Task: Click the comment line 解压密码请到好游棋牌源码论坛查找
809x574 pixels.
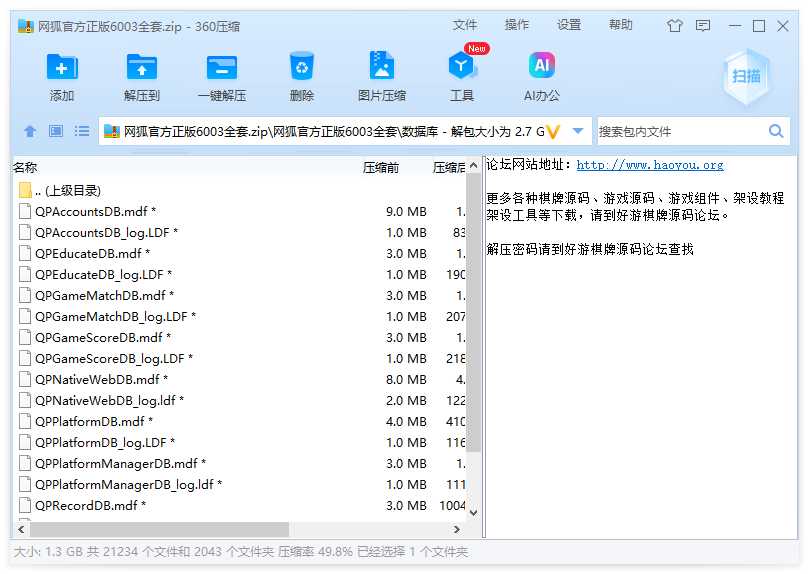Action: [x=590, y=249]
